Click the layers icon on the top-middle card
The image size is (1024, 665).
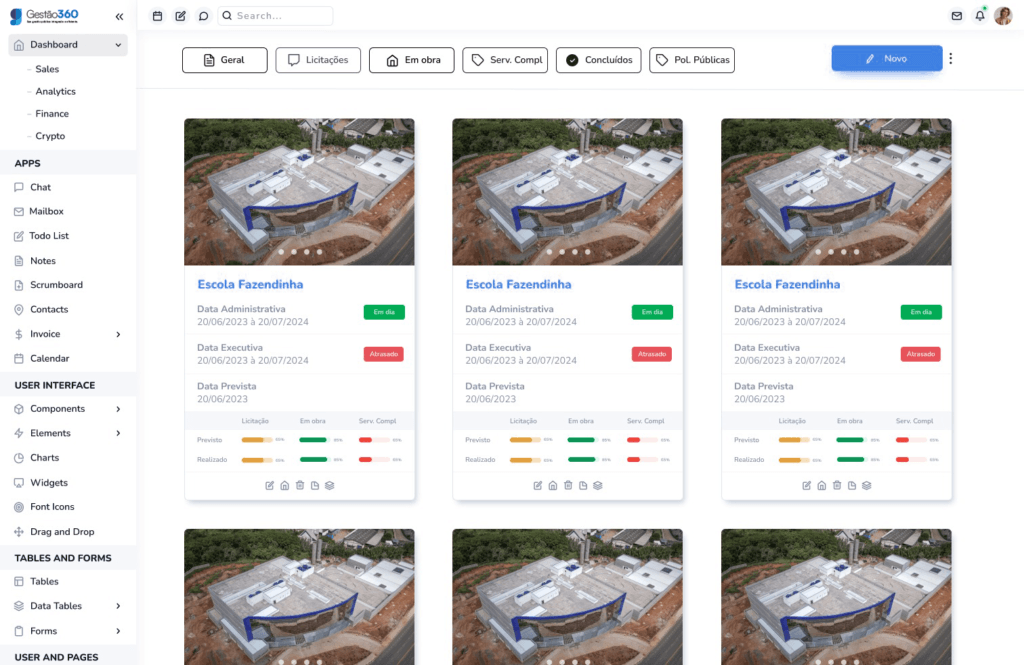point(598,485)
